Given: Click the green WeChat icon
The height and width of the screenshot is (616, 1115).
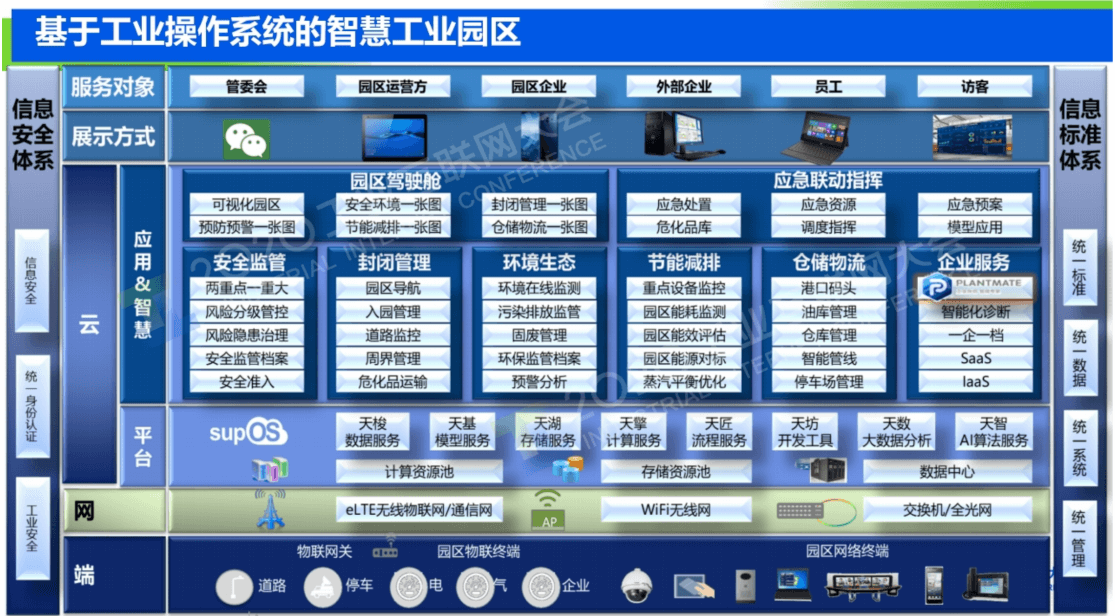Looking at the screenshot, I should (246, 139).
